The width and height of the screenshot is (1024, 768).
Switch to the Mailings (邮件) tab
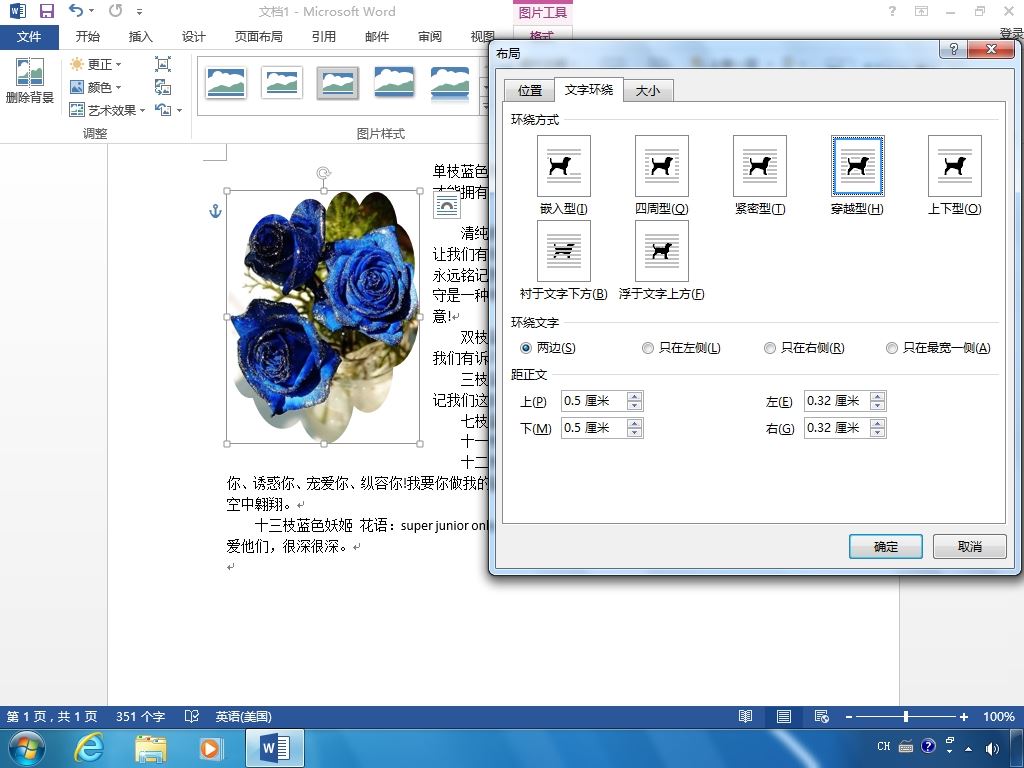point(377,37)
